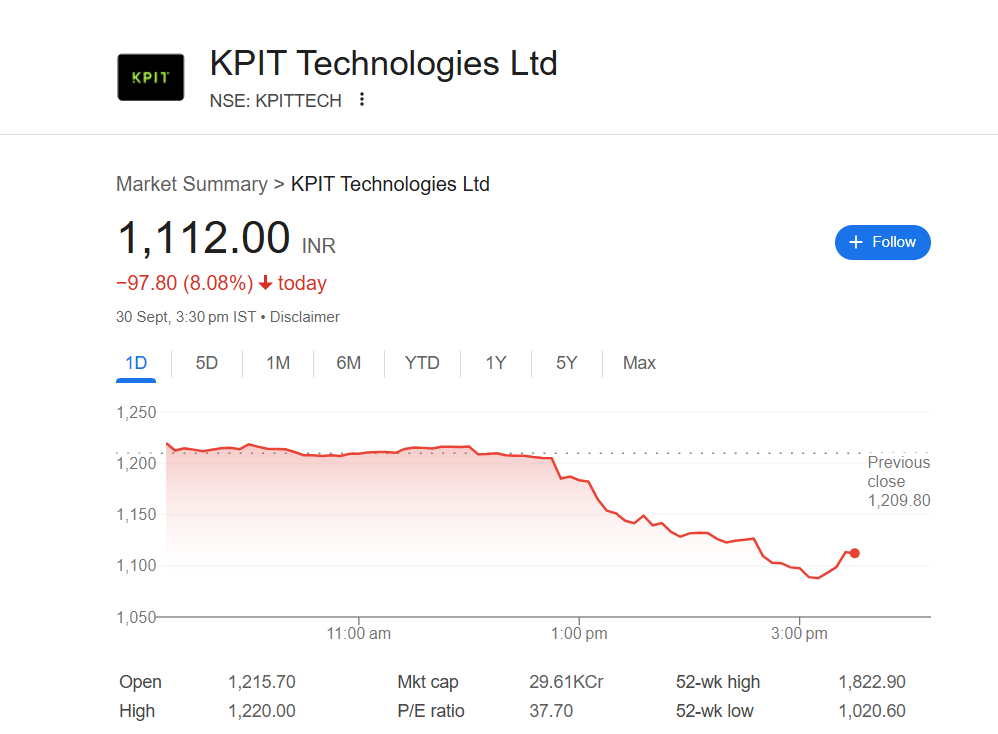The width and height of the screenshot is (998, 734).
Task: Click the plus icon on Follow button
Action: pyautogui.click(x=855, y=242)
